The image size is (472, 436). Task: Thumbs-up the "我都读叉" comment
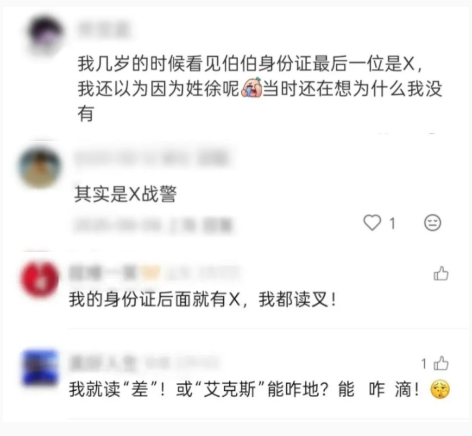pyautogui.click(x=441, y=274)
